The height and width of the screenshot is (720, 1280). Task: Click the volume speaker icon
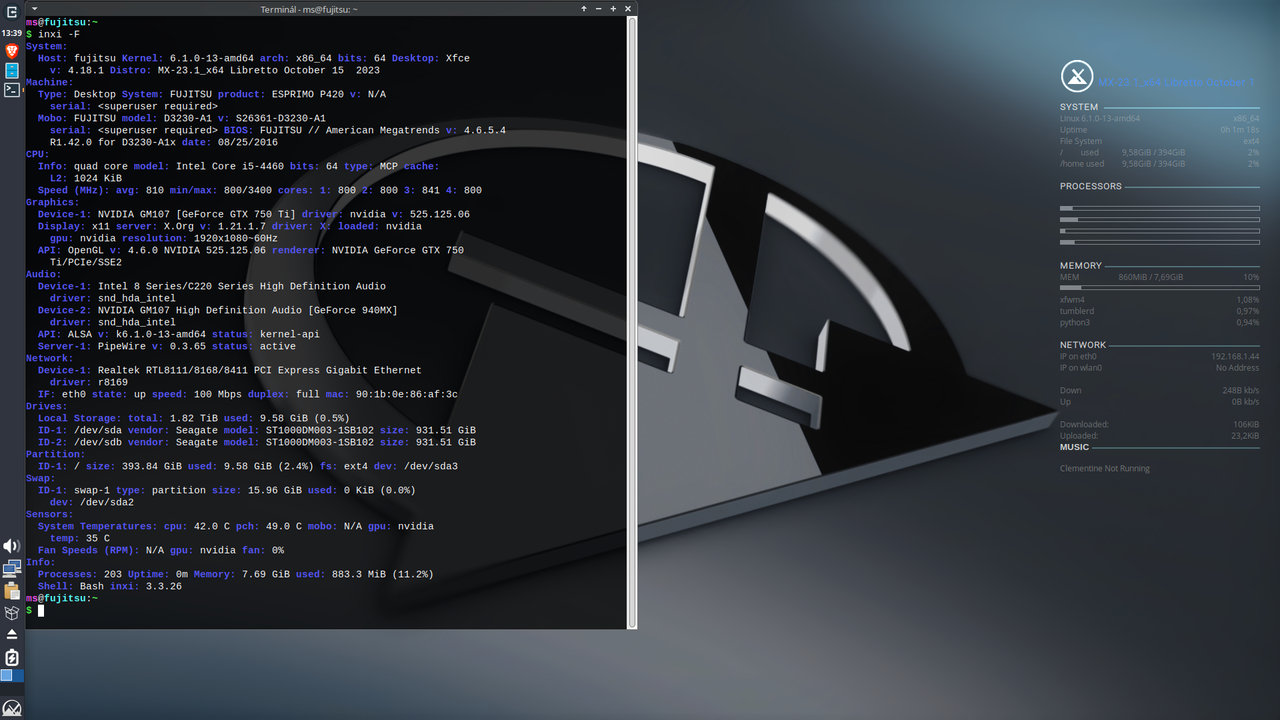(12, 546)
